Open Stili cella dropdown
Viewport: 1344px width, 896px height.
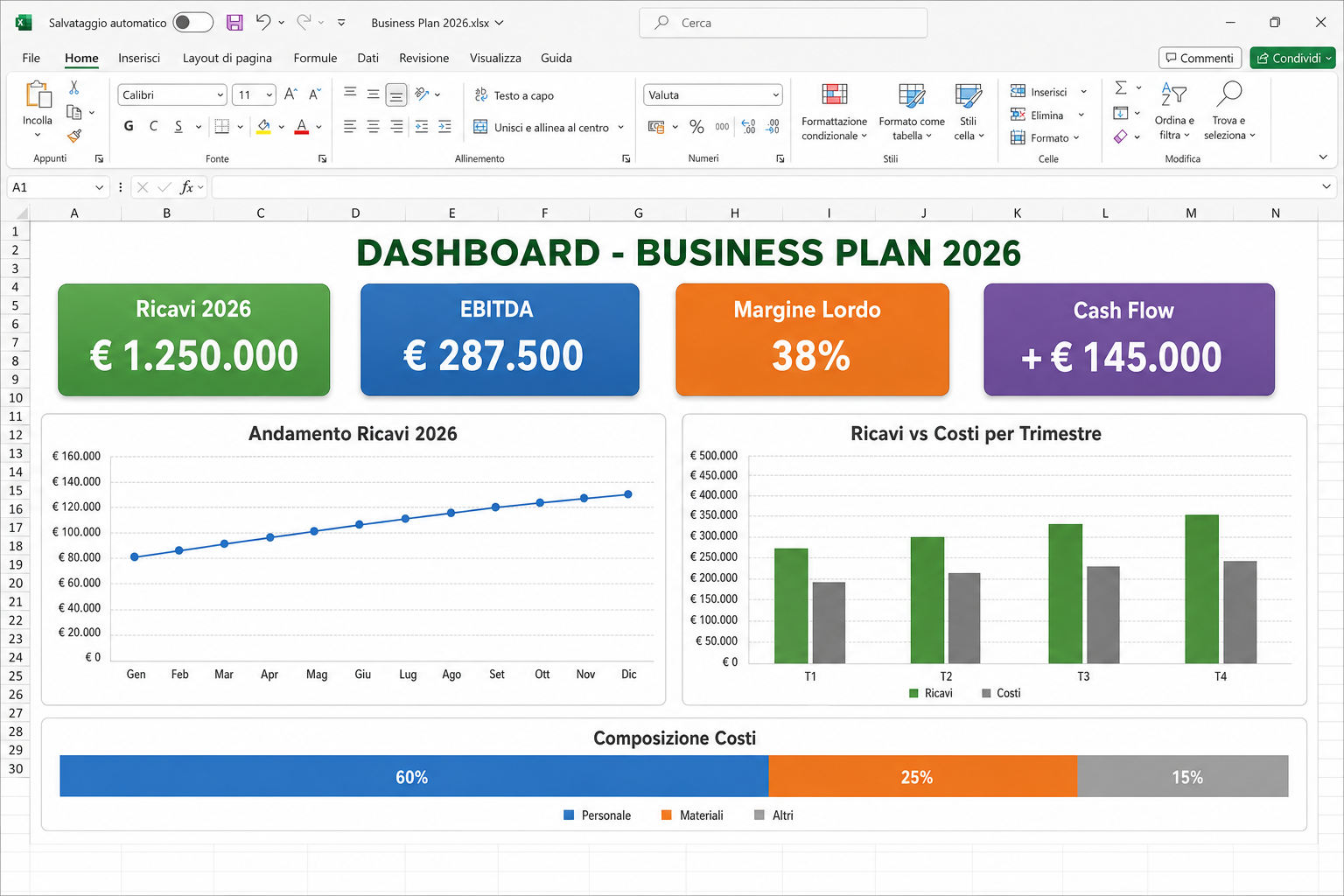click(x=969, y=112)
